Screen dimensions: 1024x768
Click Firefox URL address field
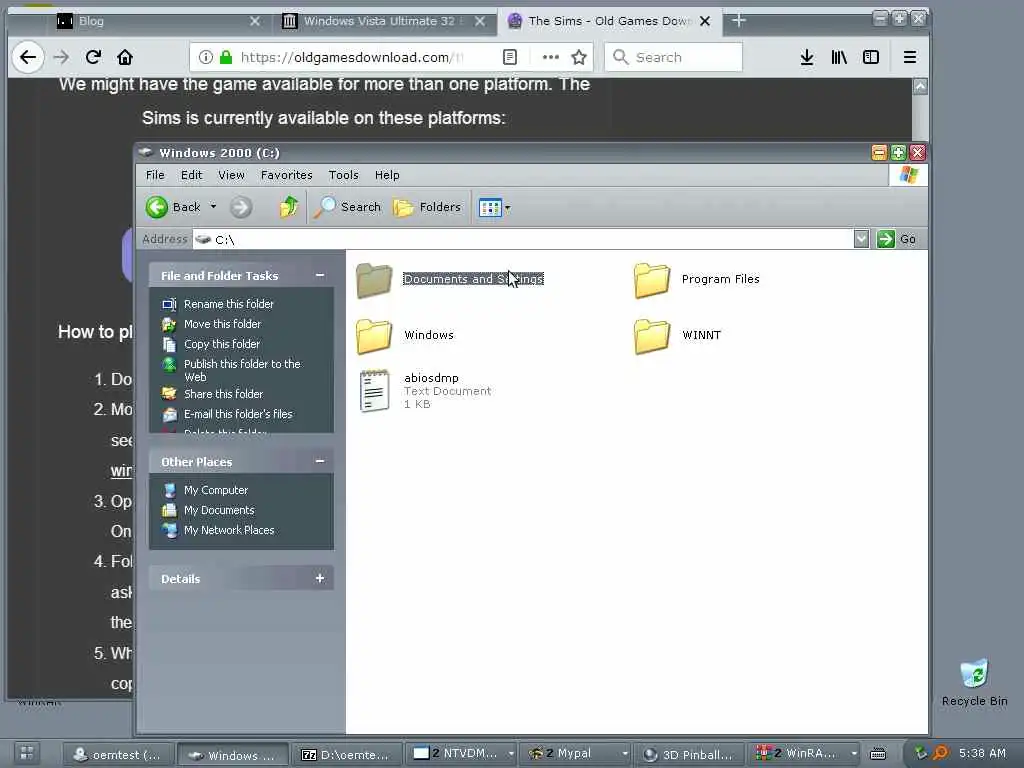coord(352,57)
